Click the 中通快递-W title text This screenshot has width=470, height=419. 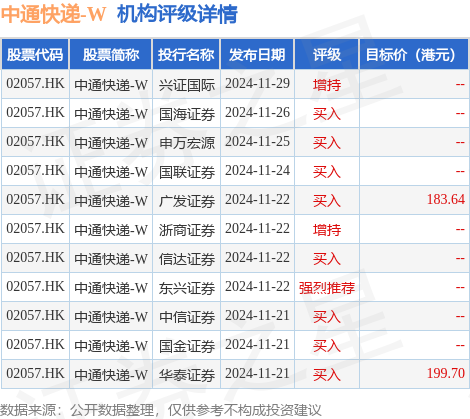click(53, 14)
